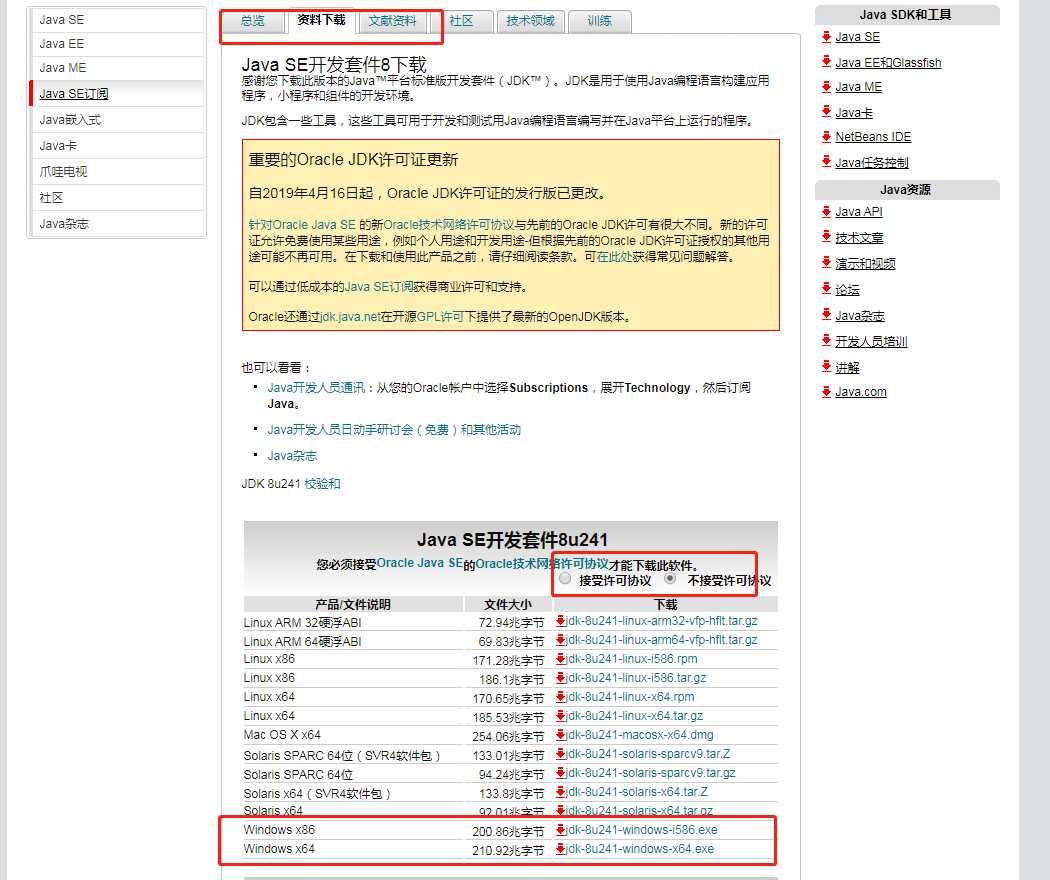Follow the GPL许可 link in the notice

441,317
